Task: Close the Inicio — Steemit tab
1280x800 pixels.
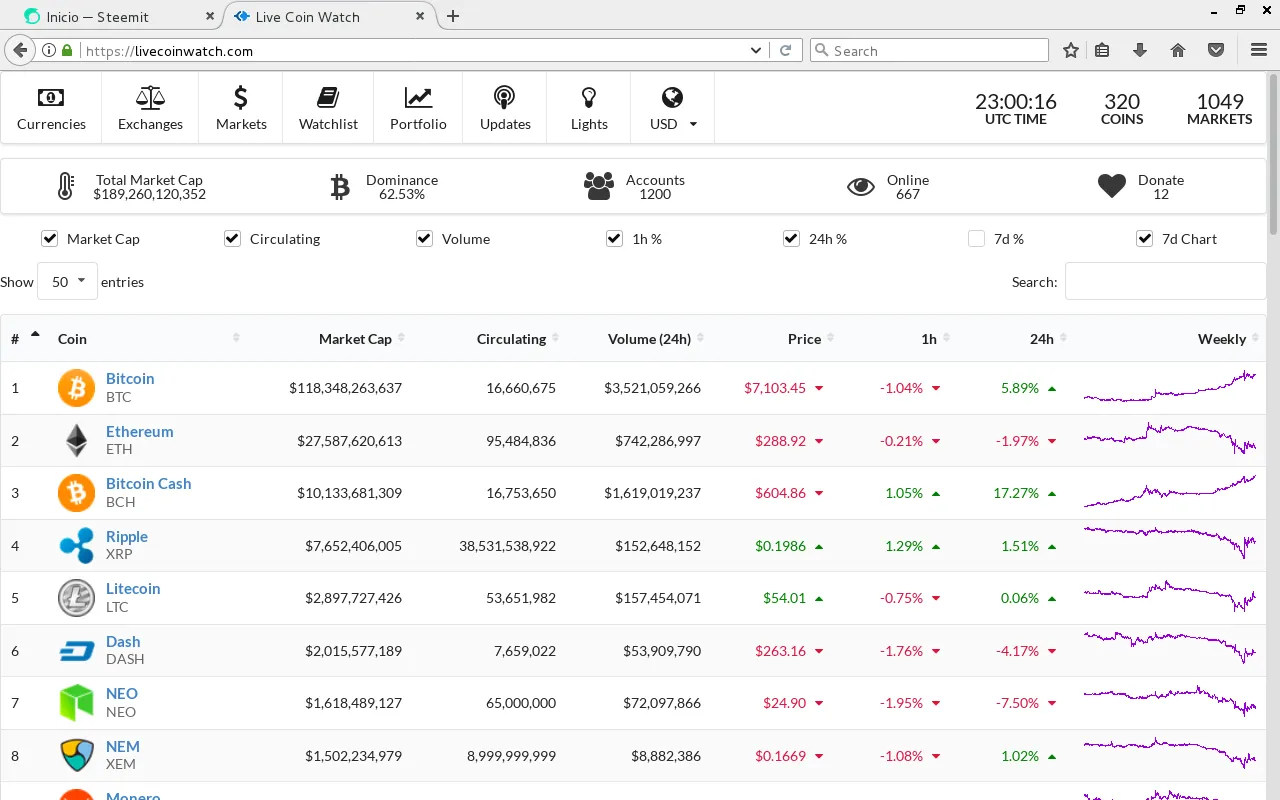Action: [209, 16]
